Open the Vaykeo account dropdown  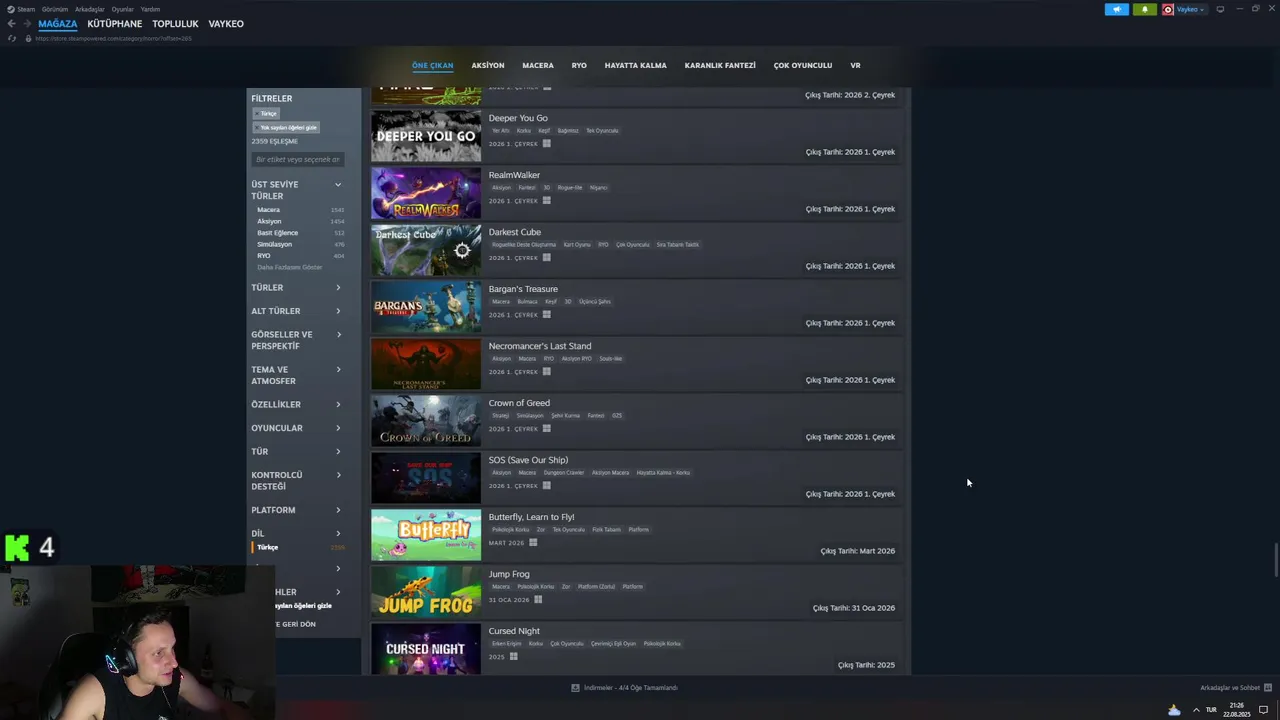pos(1190,9)
